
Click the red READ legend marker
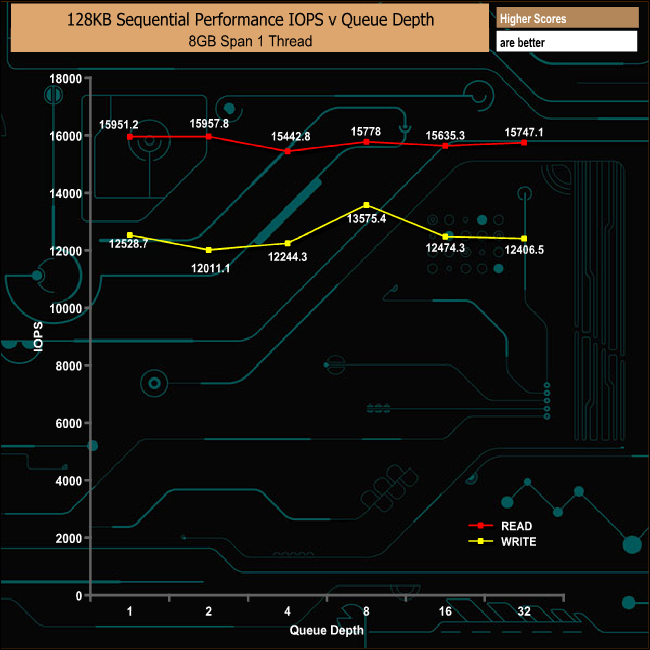coord(480,526)
